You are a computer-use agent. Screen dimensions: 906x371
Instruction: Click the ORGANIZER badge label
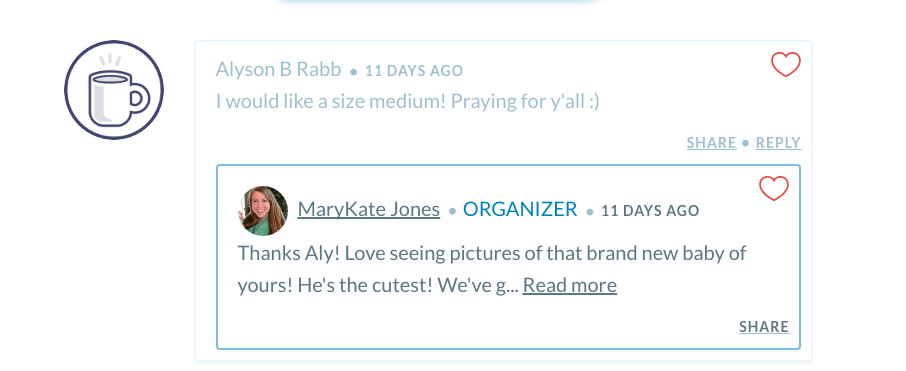coord(520,209)
